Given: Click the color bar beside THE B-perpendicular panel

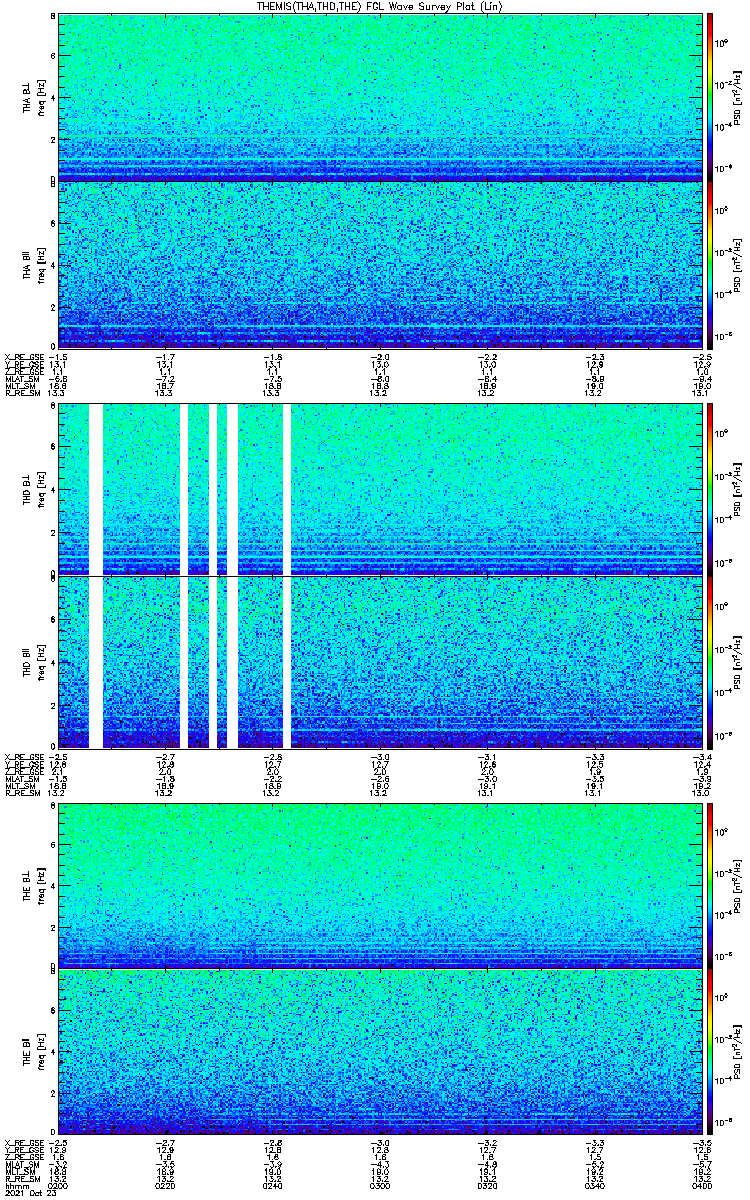Looking at the screenshot, I should tap(710, 884).
